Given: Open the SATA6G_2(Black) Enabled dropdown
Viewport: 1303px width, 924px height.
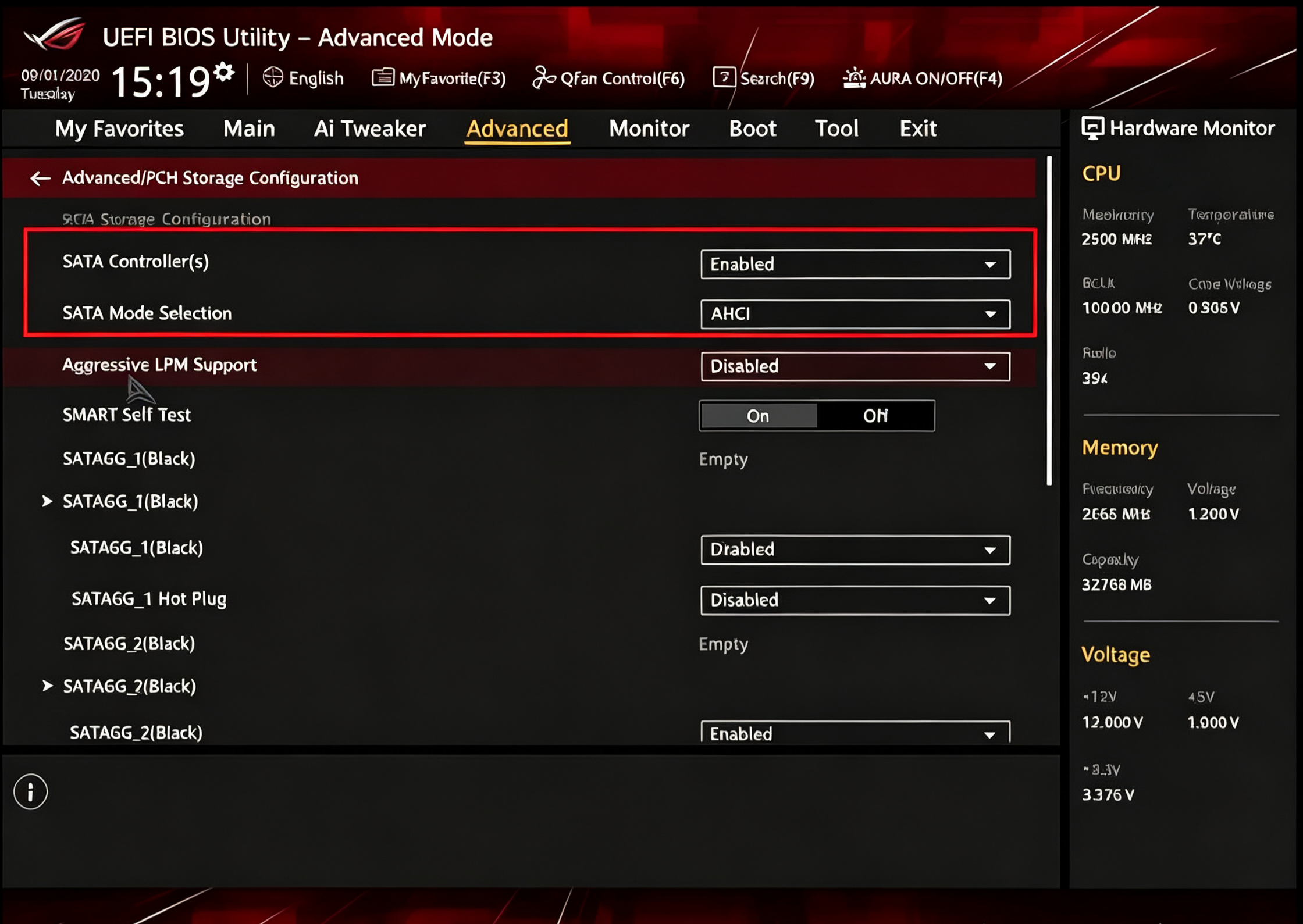Looking at the screenshot, I should click(855, 733).
